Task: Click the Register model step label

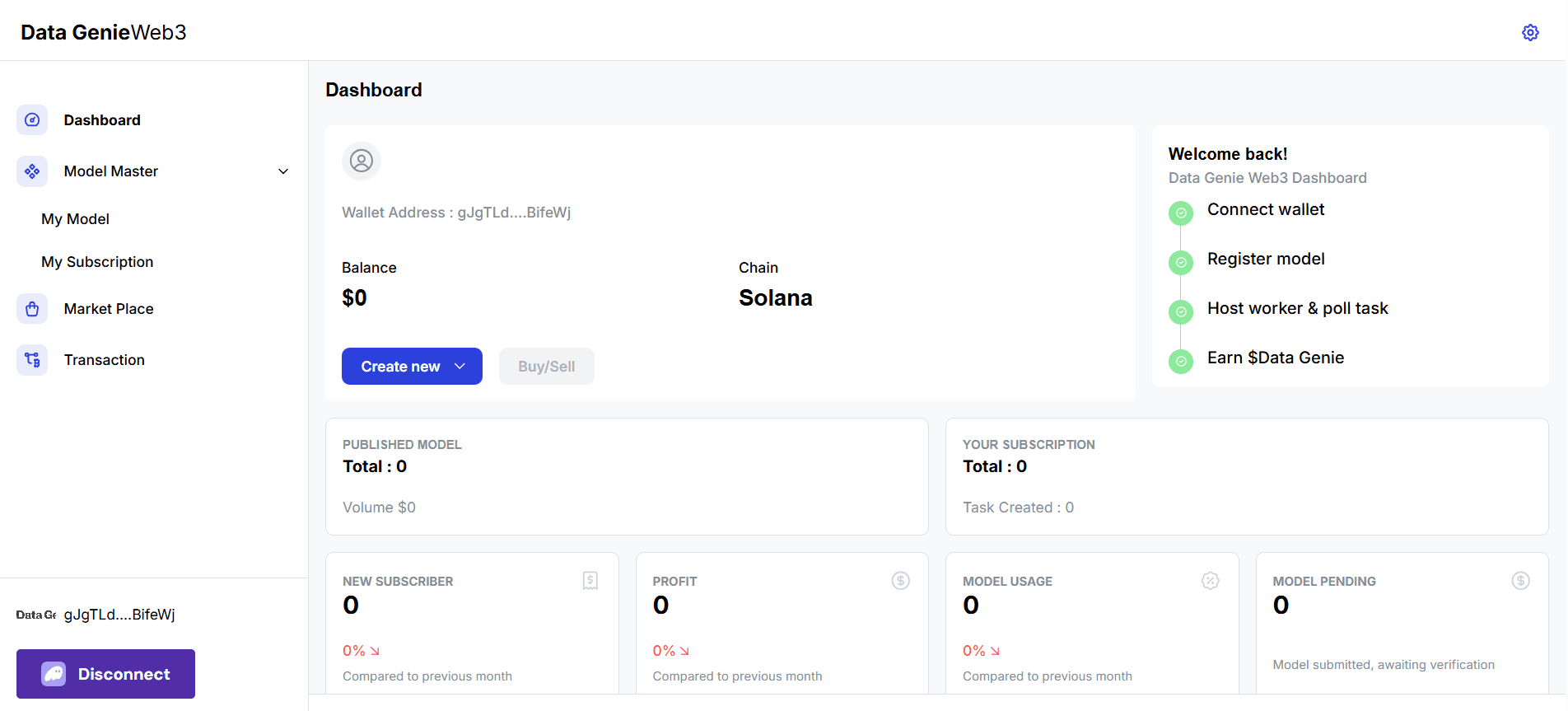Action: coord(1266,259)
